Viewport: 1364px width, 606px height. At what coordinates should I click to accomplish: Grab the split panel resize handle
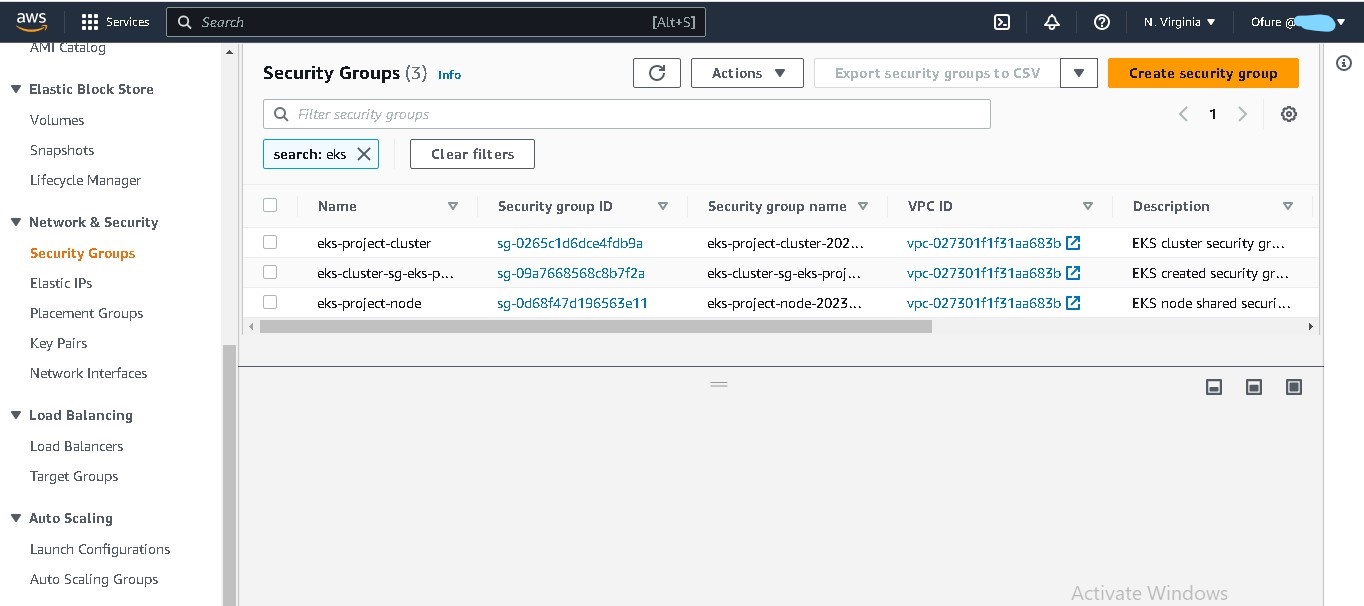(719, 384)
